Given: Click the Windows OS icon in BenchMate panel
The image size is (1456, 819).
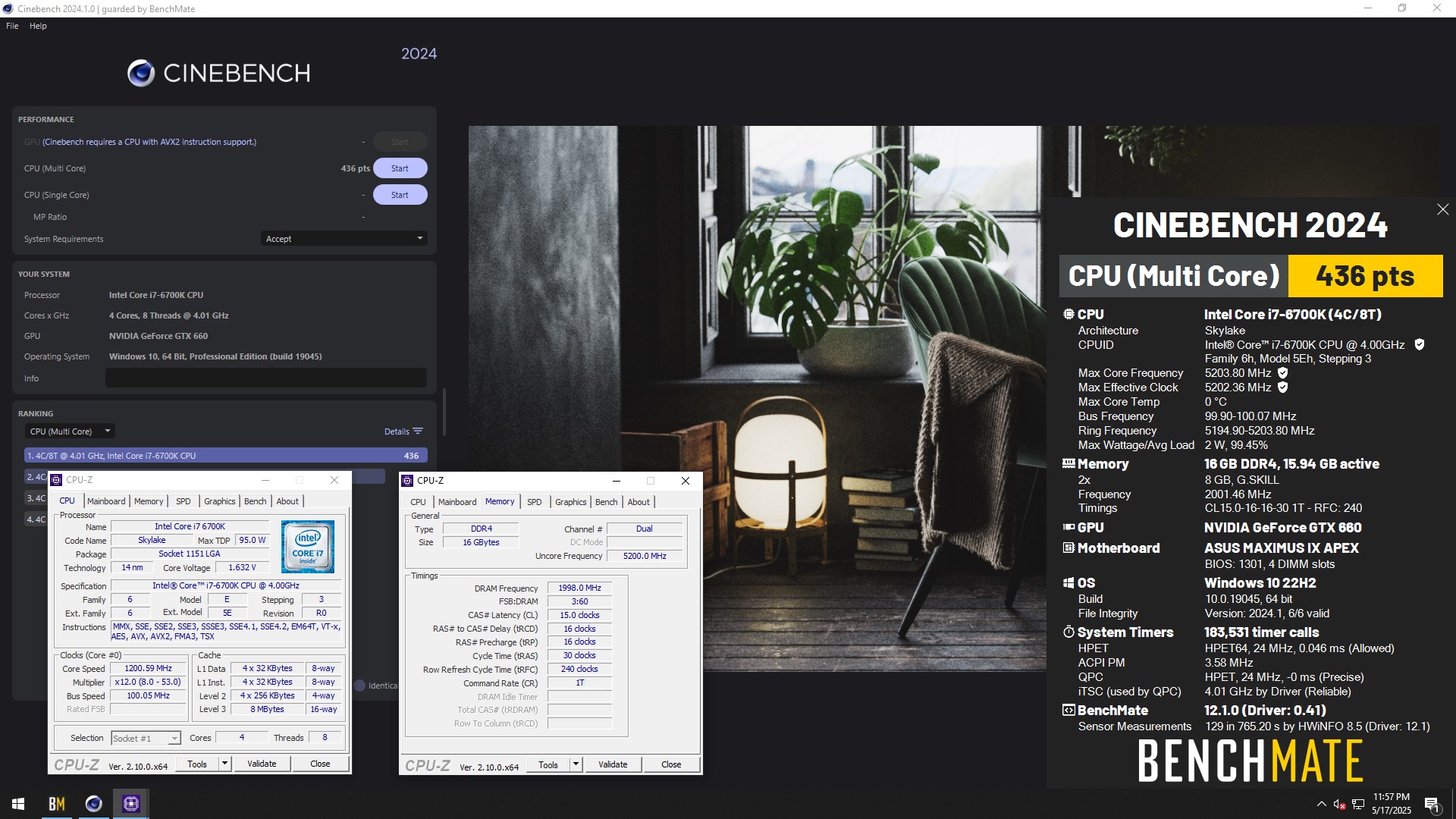Looking at the screenshot, I should (x=1068, y=582).
